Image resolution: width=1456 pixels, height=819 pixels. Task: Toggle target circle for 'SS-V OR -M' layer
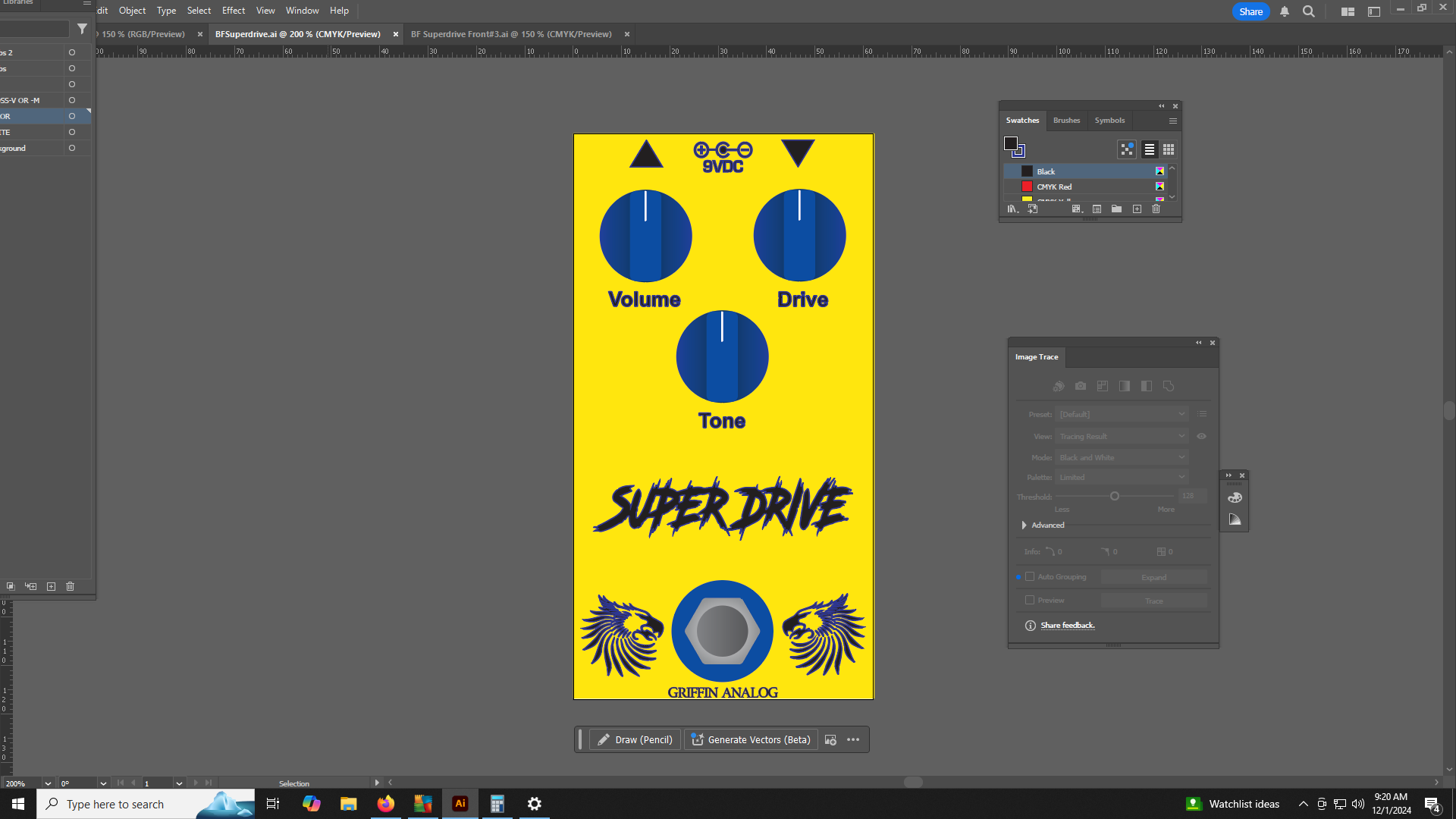tap(72, 100)
